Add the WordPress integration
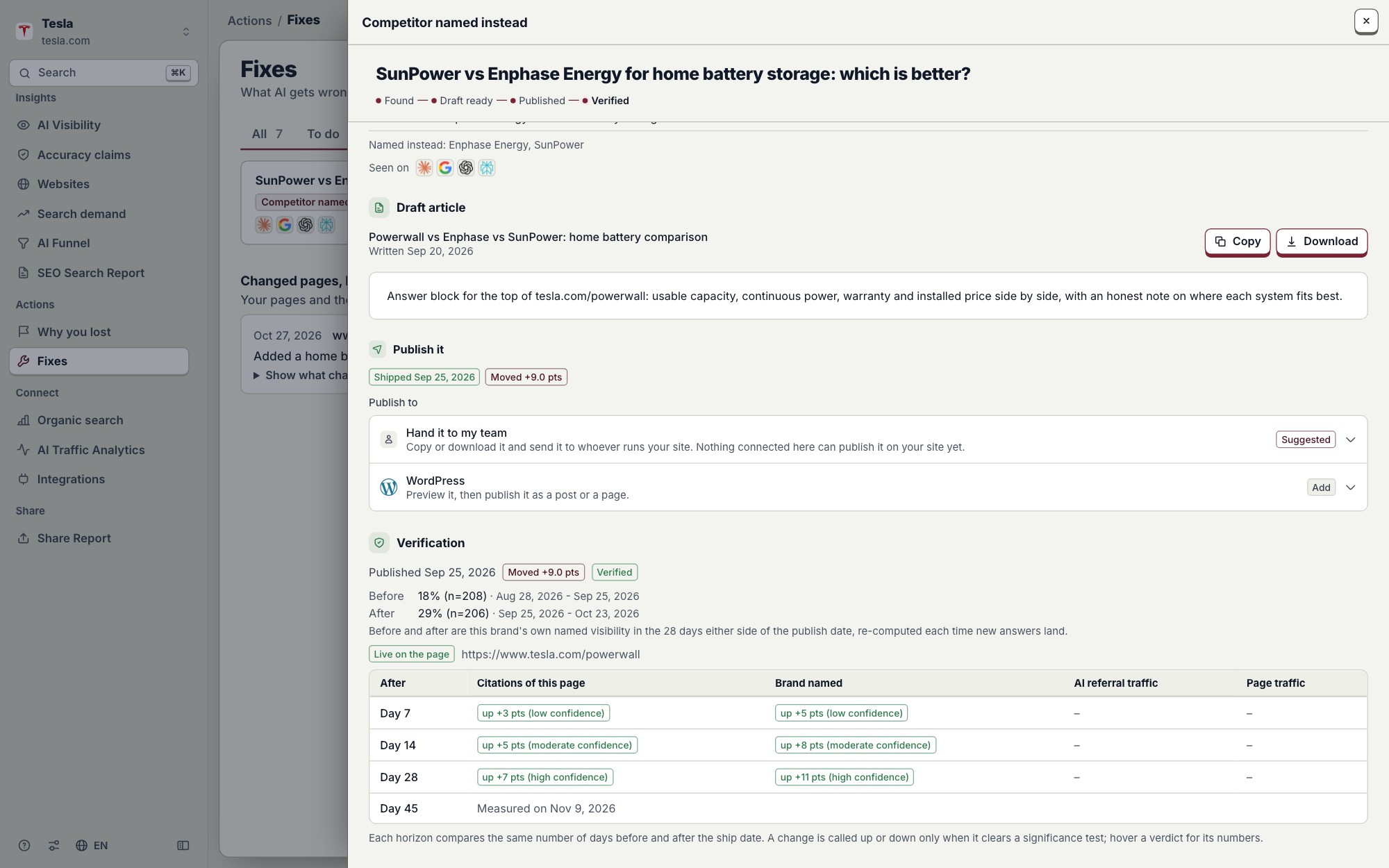Viewport: 1389px width, 868px height. pos(1321,487)
